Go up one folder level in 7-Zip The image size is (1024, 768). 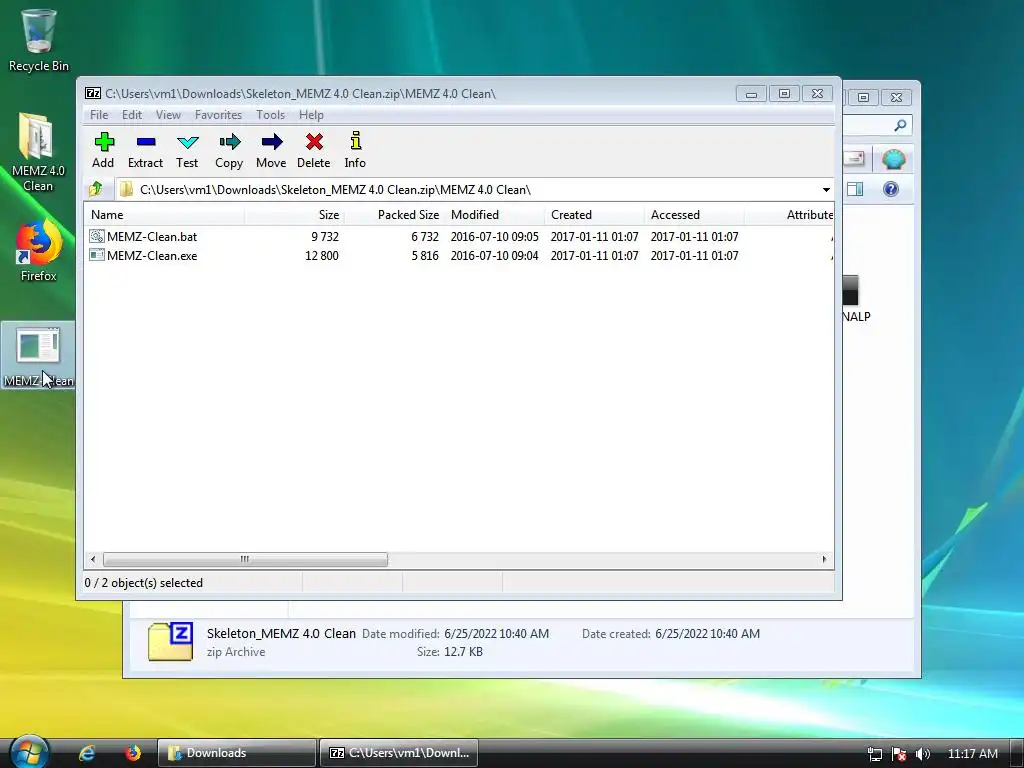pos(96,189)
